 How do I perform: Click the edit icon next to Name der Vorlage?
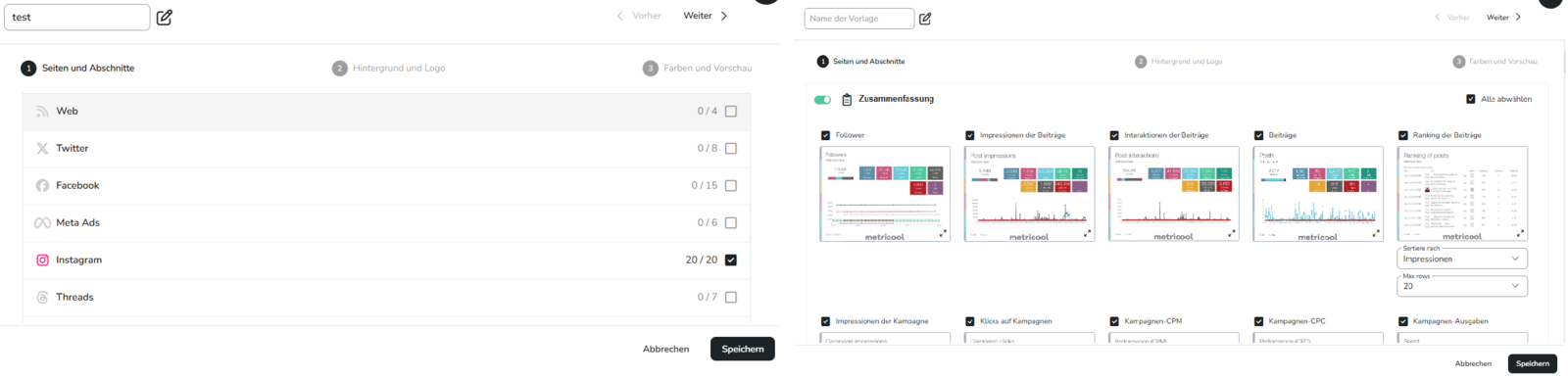click(925, 19)
